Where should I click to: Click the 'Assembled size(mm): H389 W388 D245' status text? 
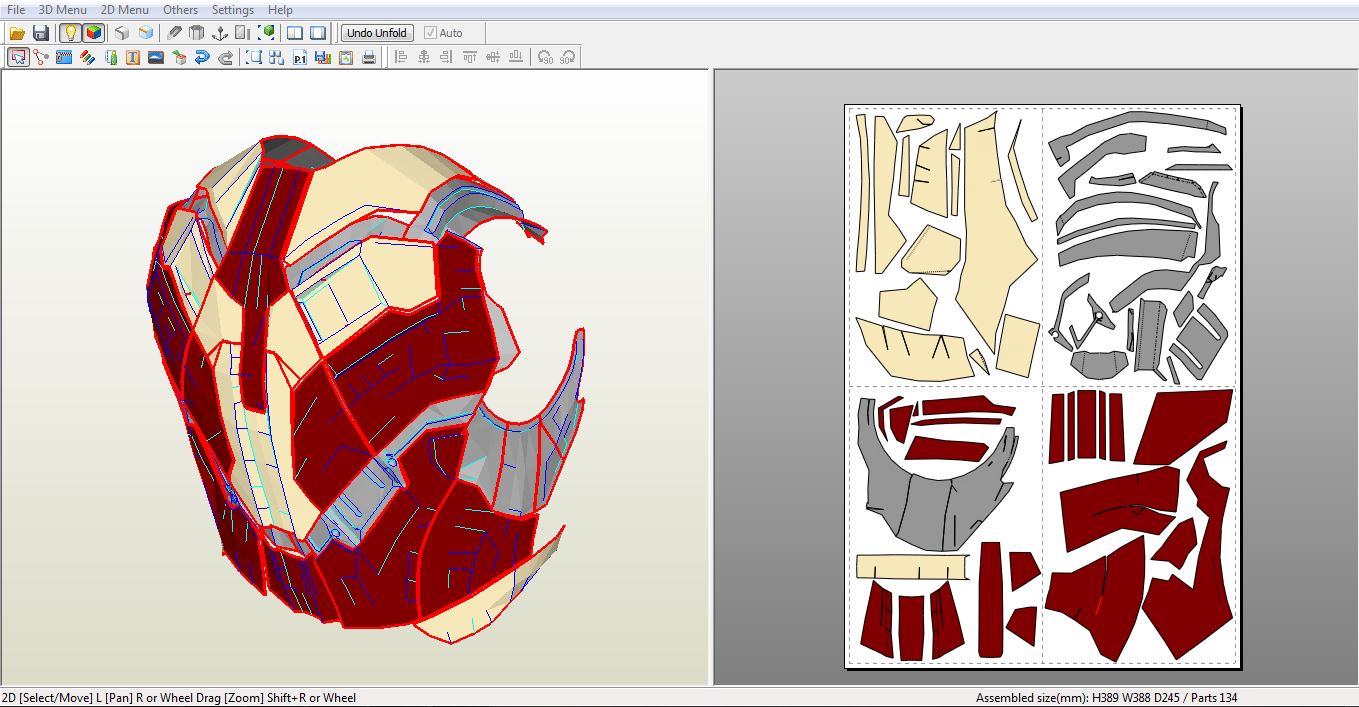coord(1077,697)
